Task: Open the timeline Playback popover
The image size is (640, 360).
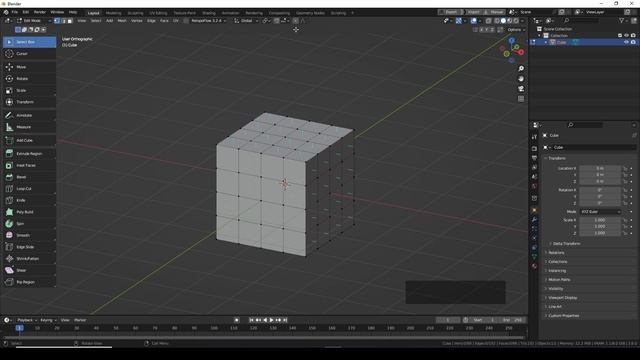Action: pyautogui.click(x=27, y=320)
